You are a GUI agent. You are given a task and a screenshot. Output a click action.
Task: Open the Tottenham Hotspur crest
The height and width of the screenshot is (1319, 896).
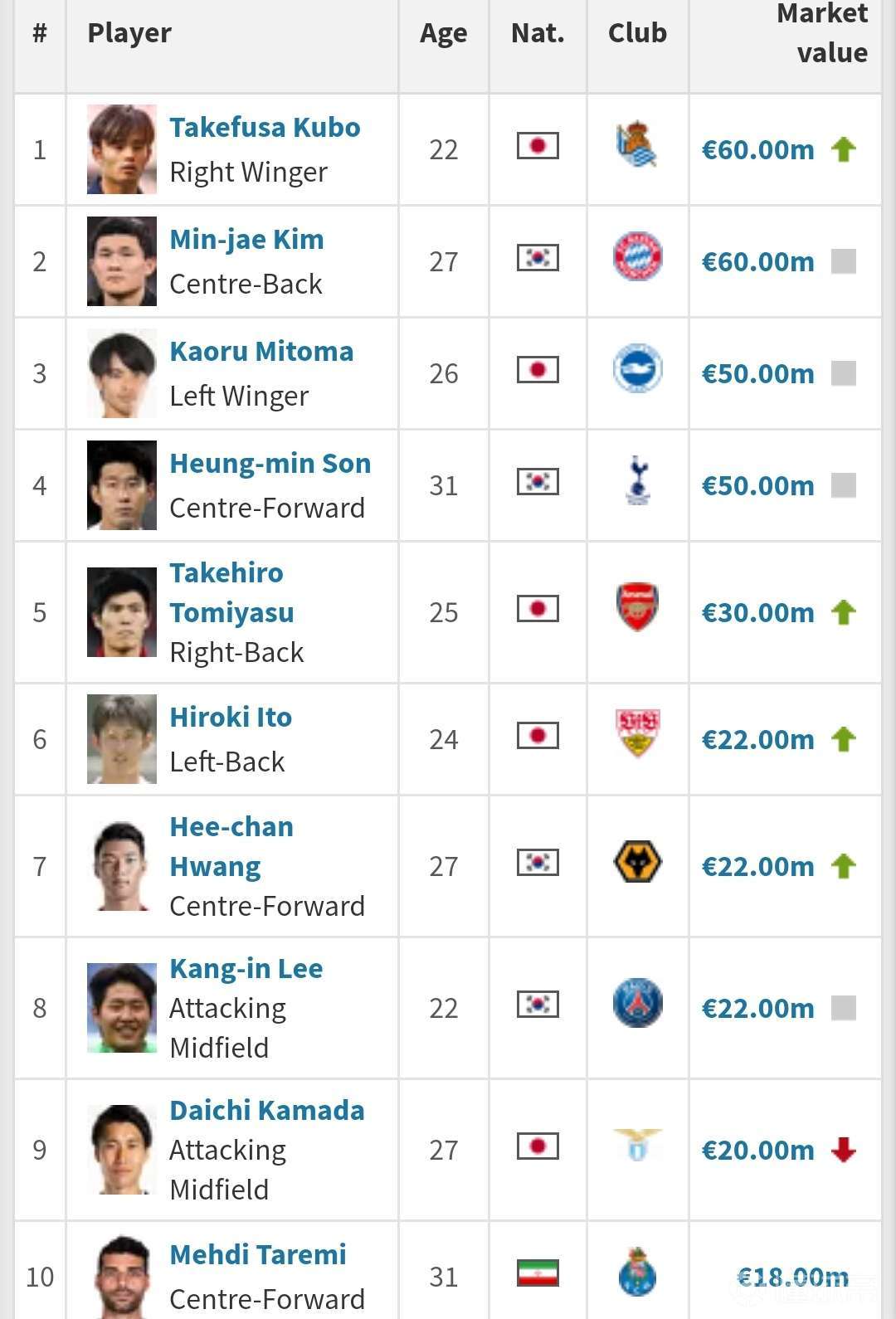click(637, 480)
